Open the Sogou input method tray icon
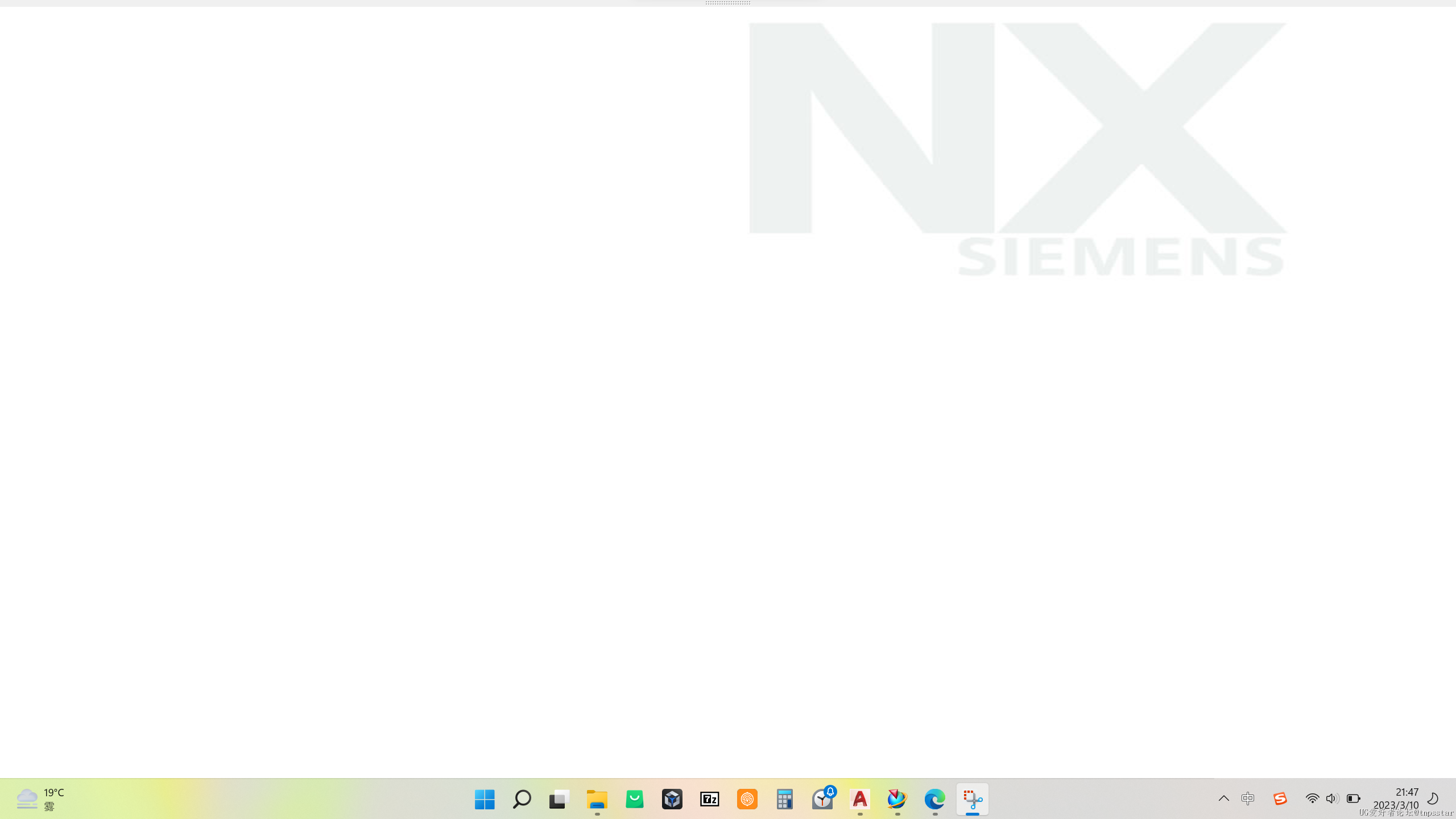 [x=1280, y=799]
